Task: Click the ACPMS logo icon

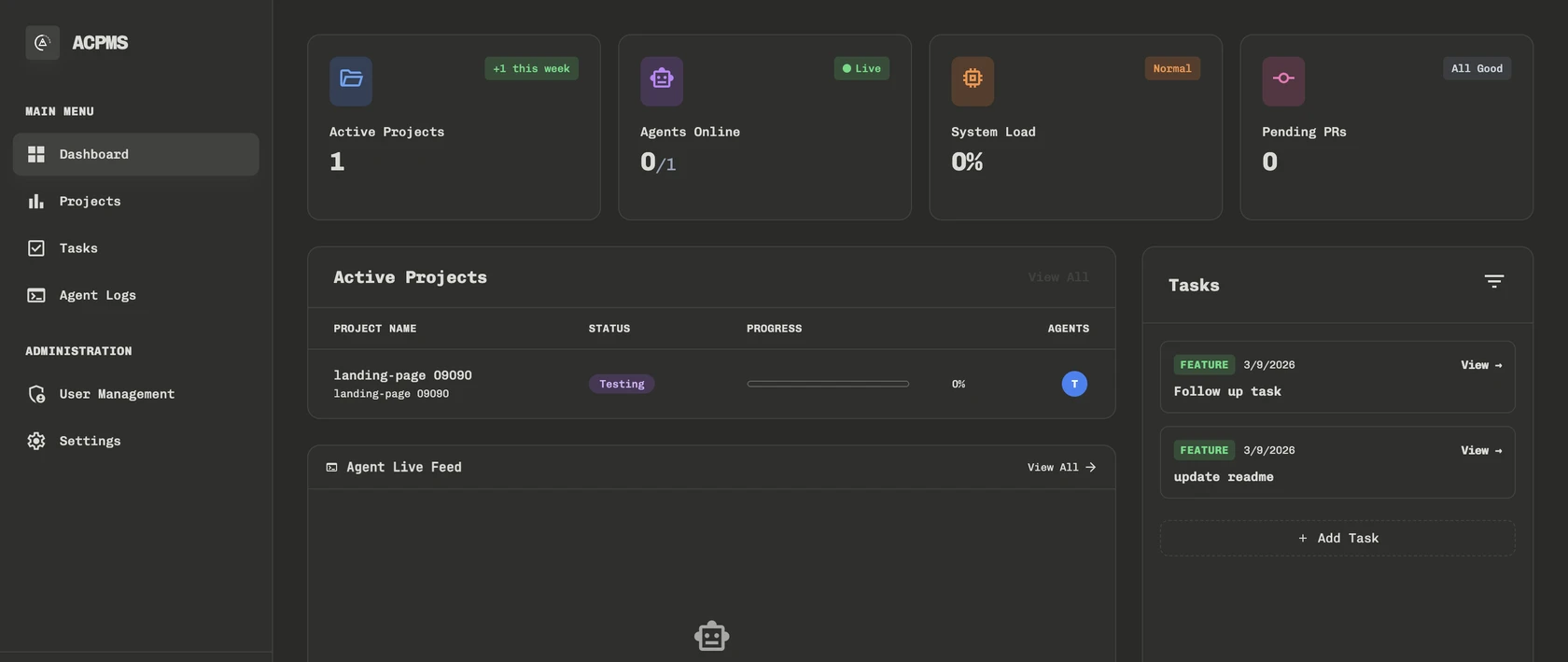Action: tap(42, 43)
